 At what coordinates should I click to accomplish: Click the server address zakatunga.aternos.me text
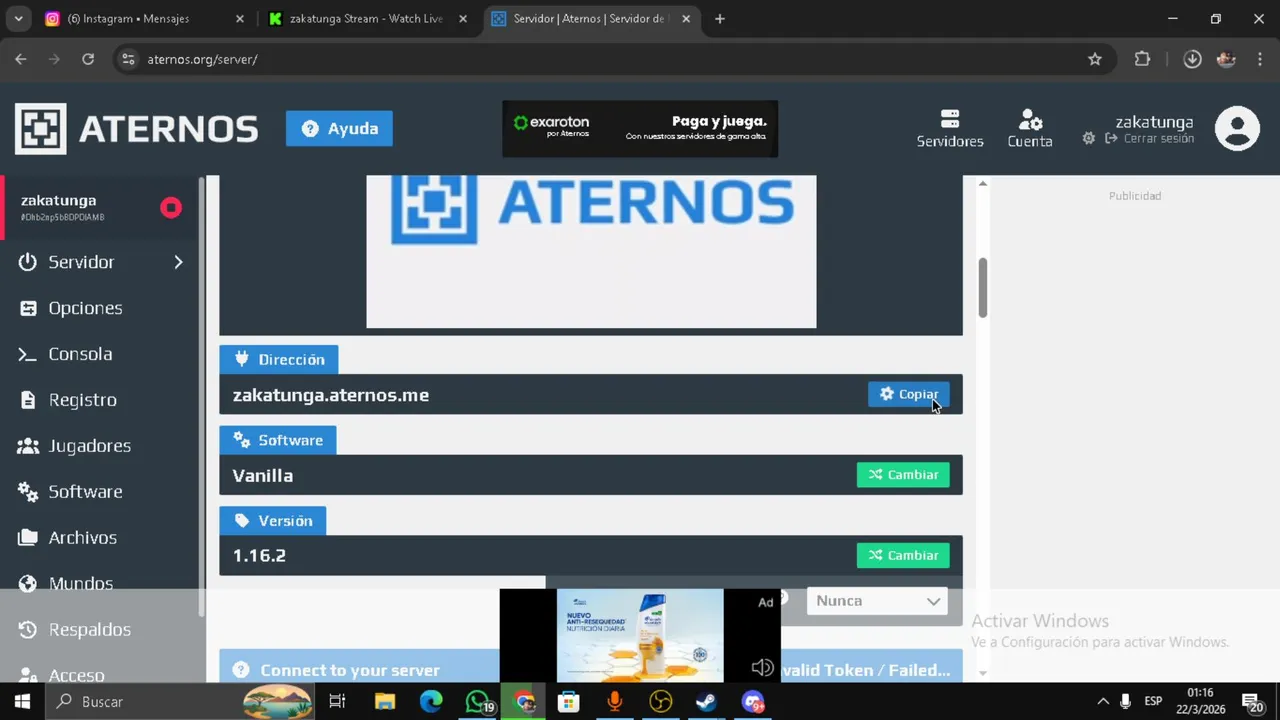pos(331,395)
